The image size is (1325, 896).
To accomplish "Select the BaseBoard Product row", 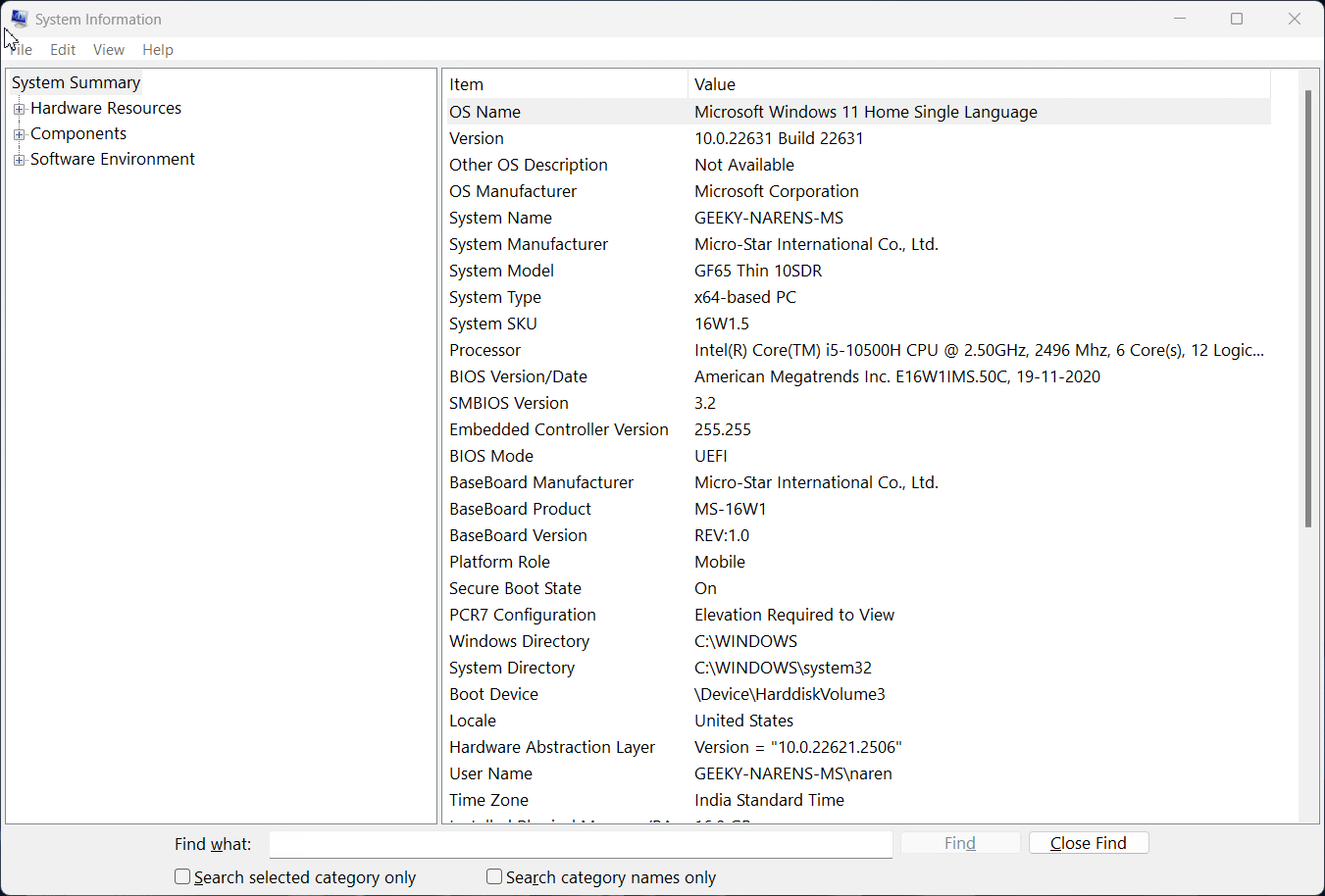I will 858,509.
